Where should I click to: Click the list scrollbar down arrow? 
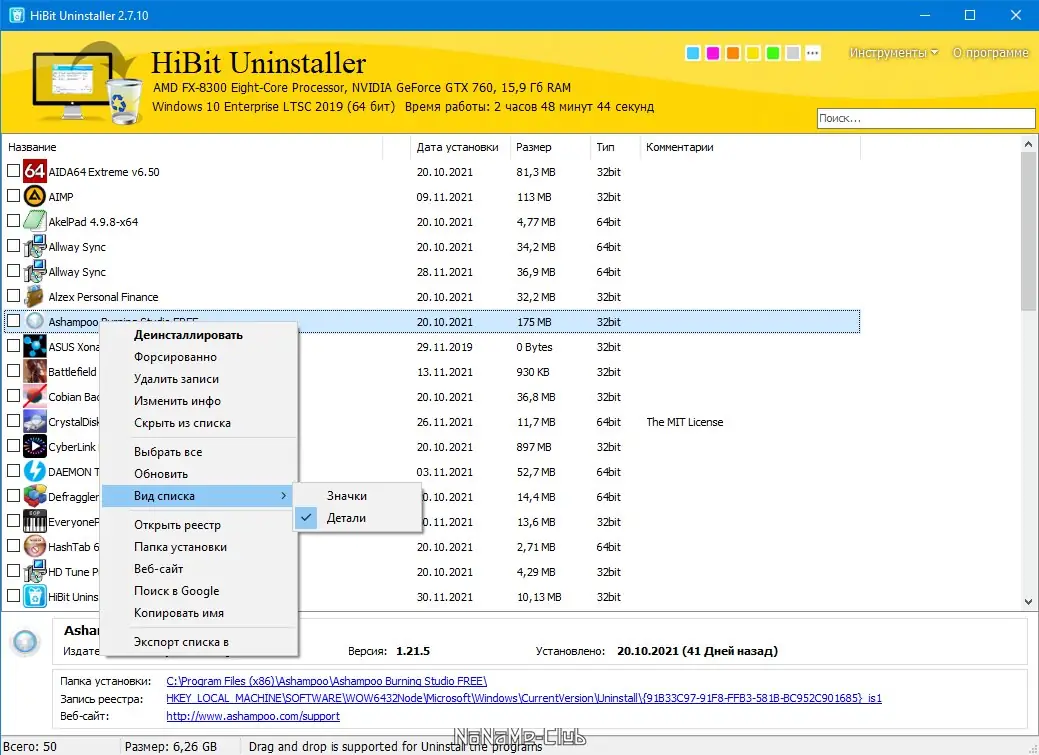[x=1028, y=602]
